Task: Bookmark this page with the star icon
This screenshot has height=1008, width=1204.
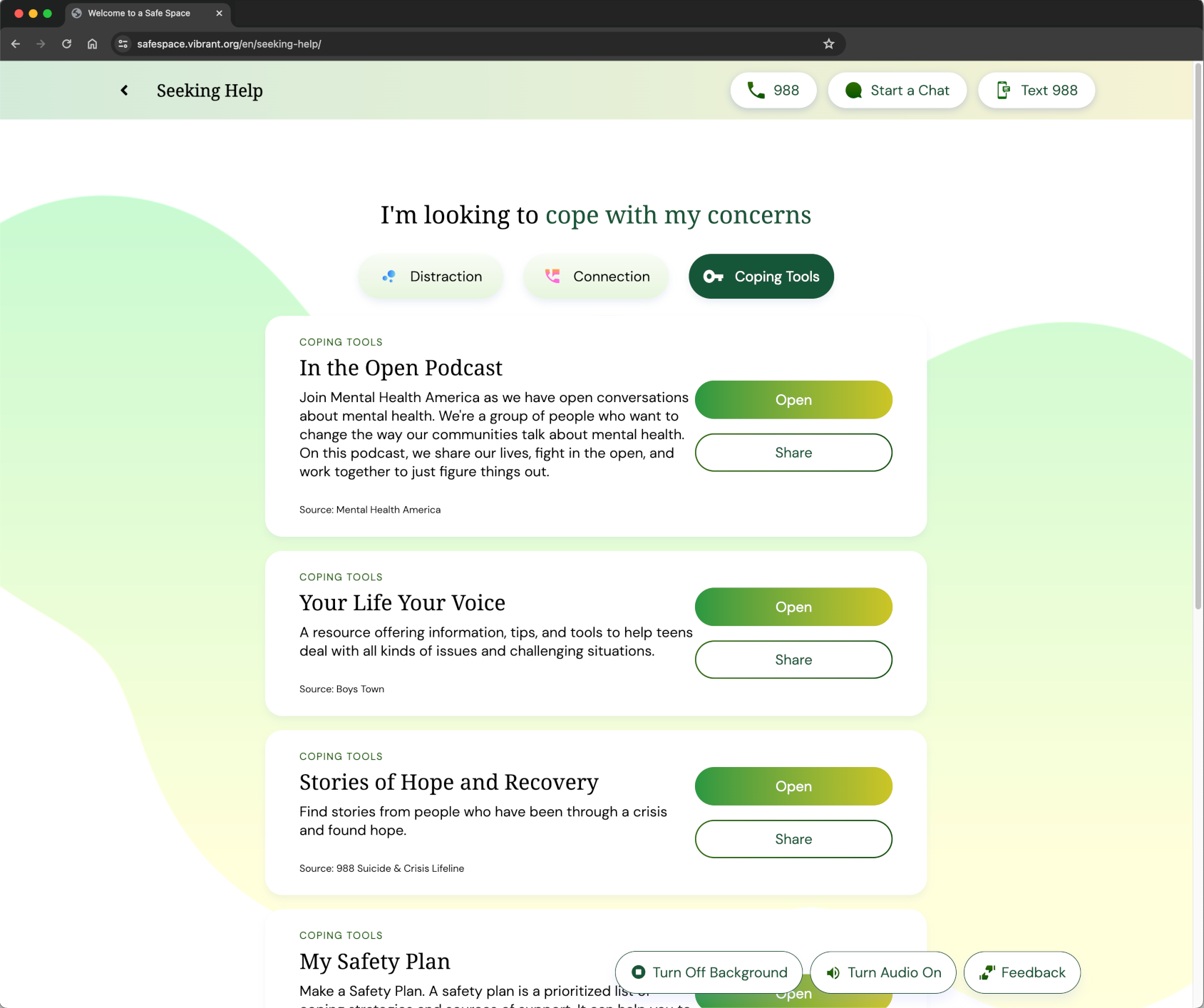Action: (x=828, y=44)
